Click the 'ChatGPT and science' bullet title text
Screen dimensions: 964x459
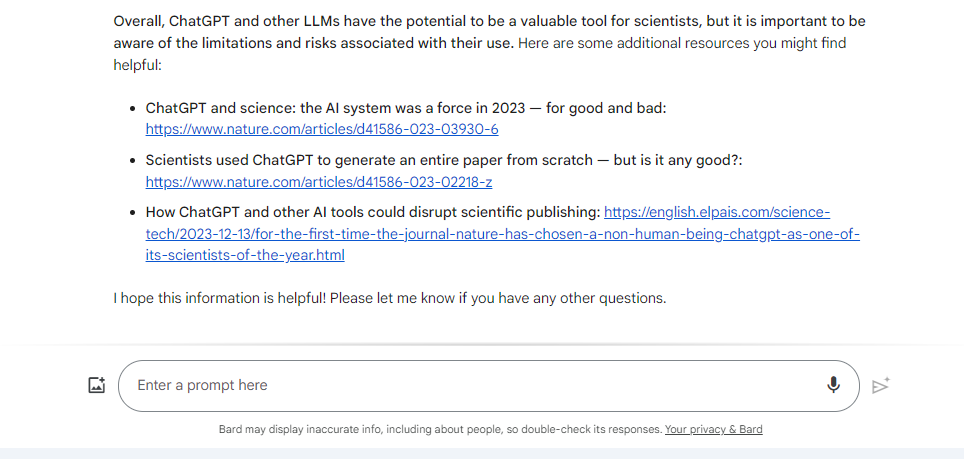tap(406, 108)
